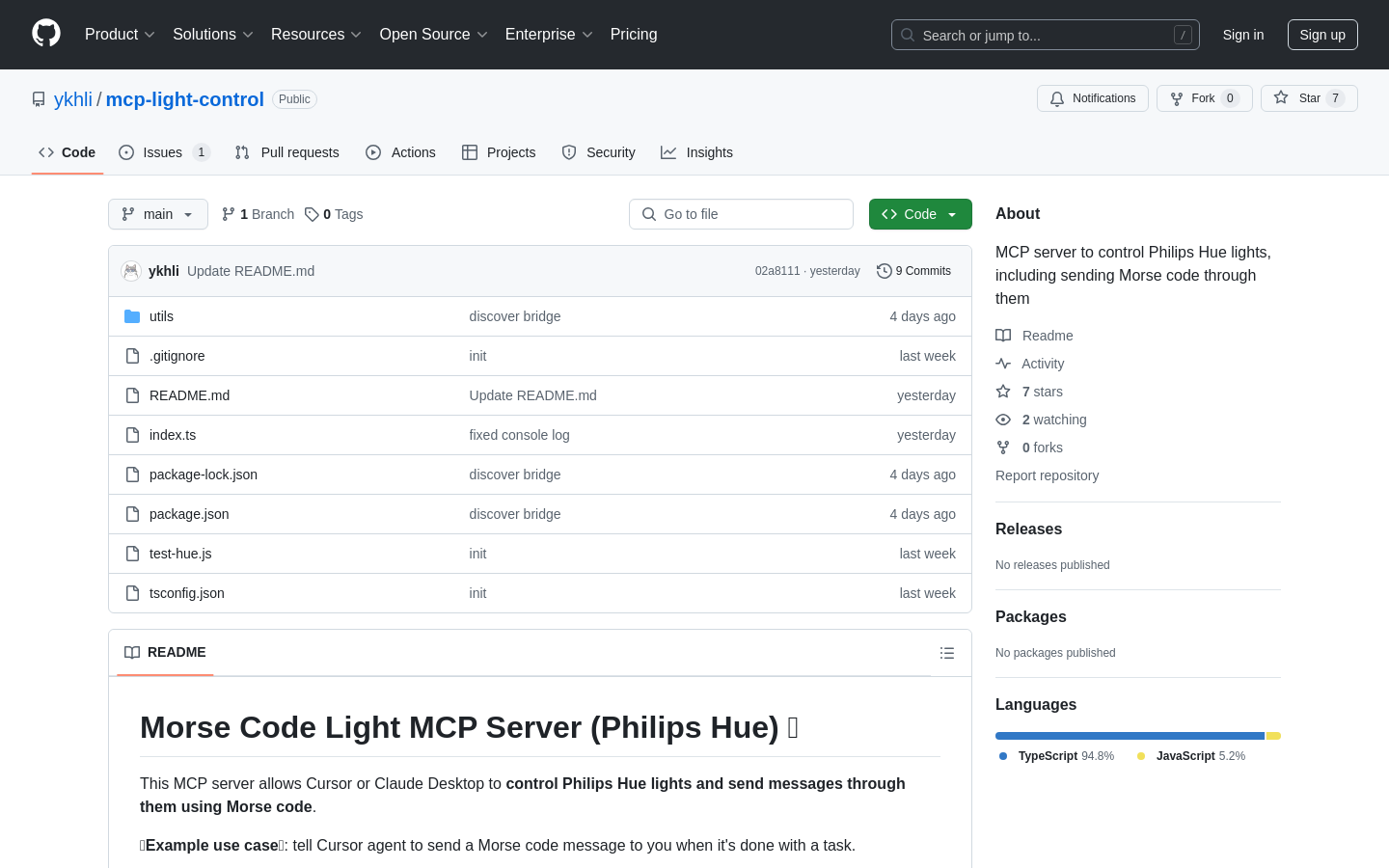Open Releases section heading
This screenshot has width=1389, height=868.
[x=1028, y=529]
